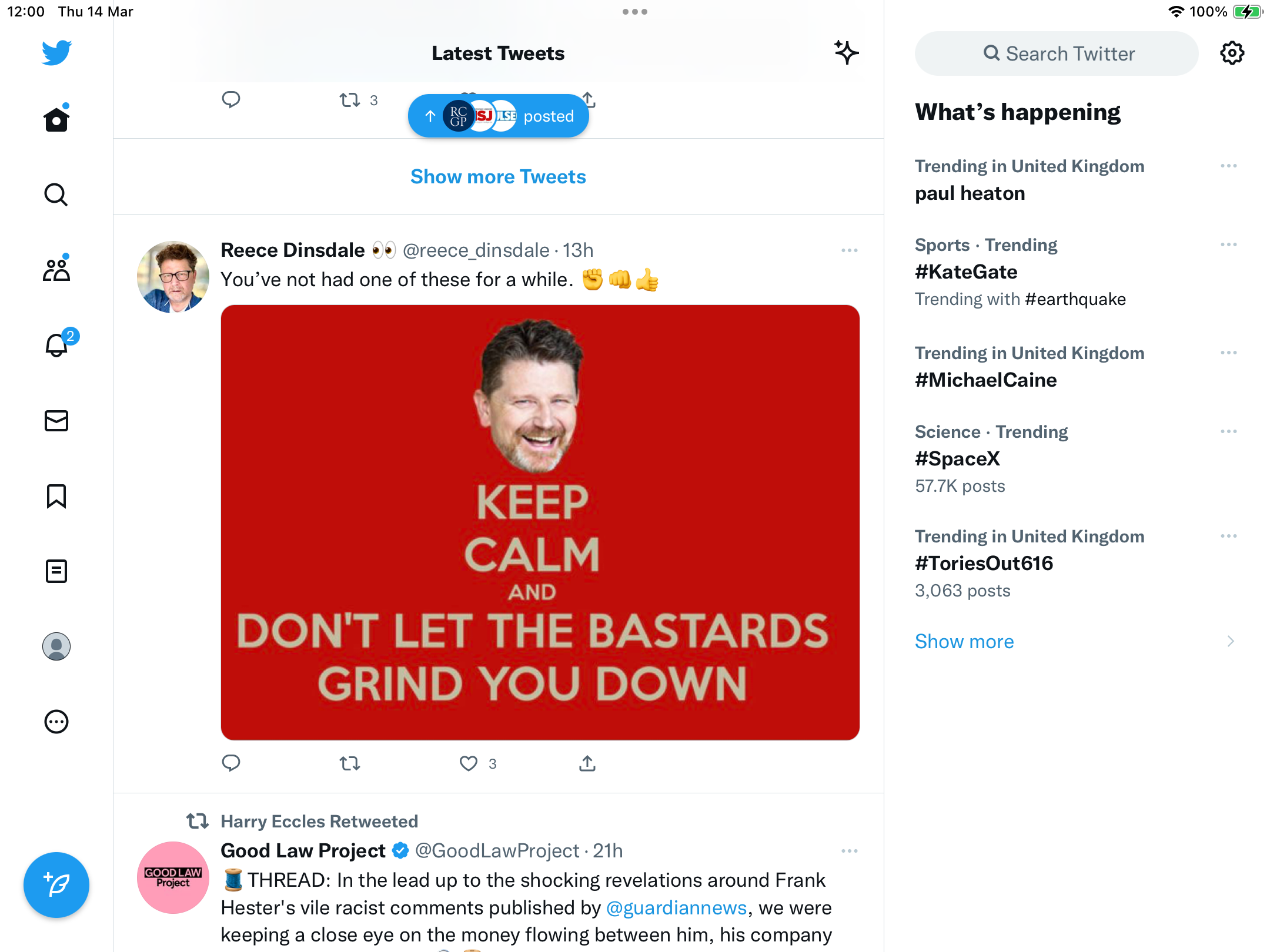Focus the Search Twitter field

click(1057, 53)
